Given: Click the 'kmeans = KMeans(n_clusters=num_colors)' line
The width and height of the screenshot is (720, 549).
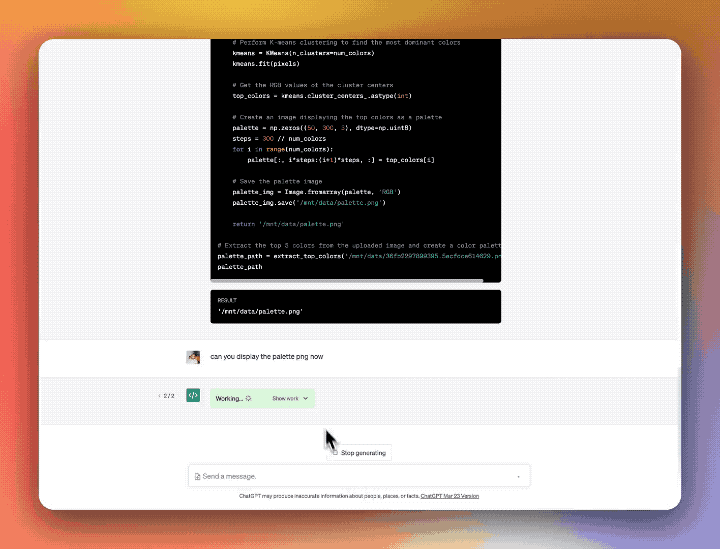Looking at the screenshot, I should pos(304,53).
